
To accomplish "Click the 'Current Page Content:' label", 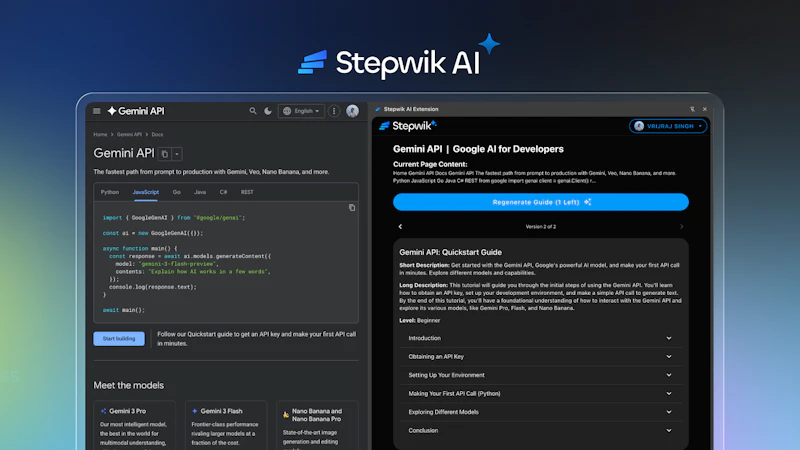I will [430, 164].
